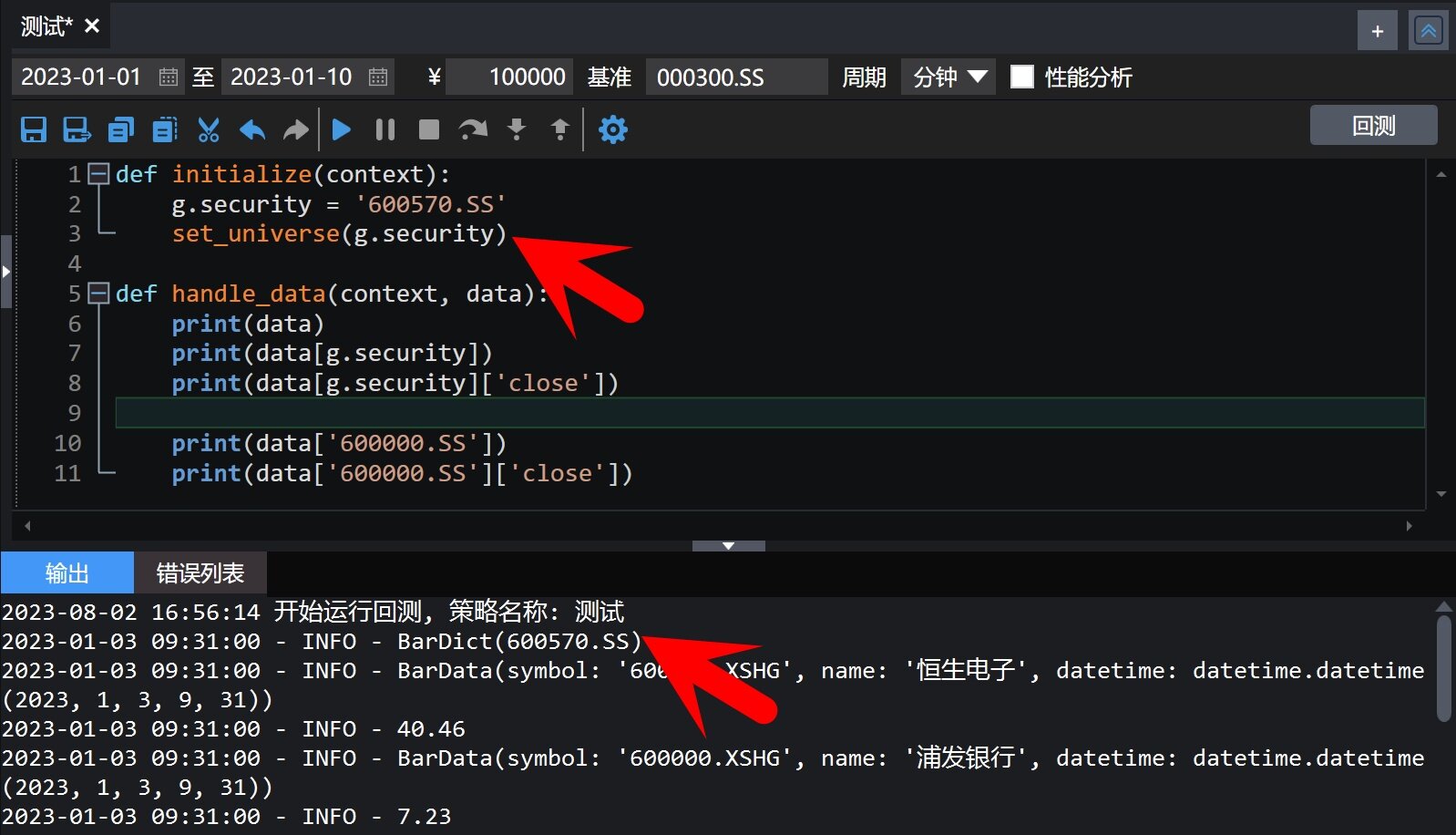This screenshot has height=835, width=1456.
Task: Click the Paste clipboard icon
Action: click(165, 129)
